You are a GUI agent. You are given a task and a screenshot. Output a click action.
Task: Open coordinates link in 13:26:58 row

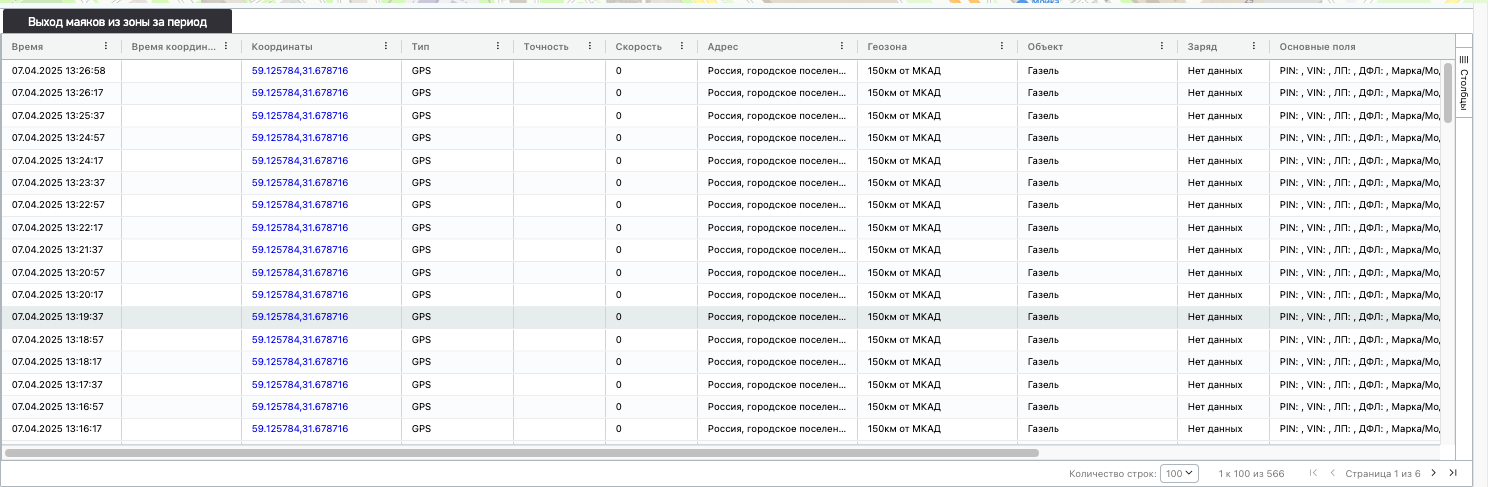300,70
